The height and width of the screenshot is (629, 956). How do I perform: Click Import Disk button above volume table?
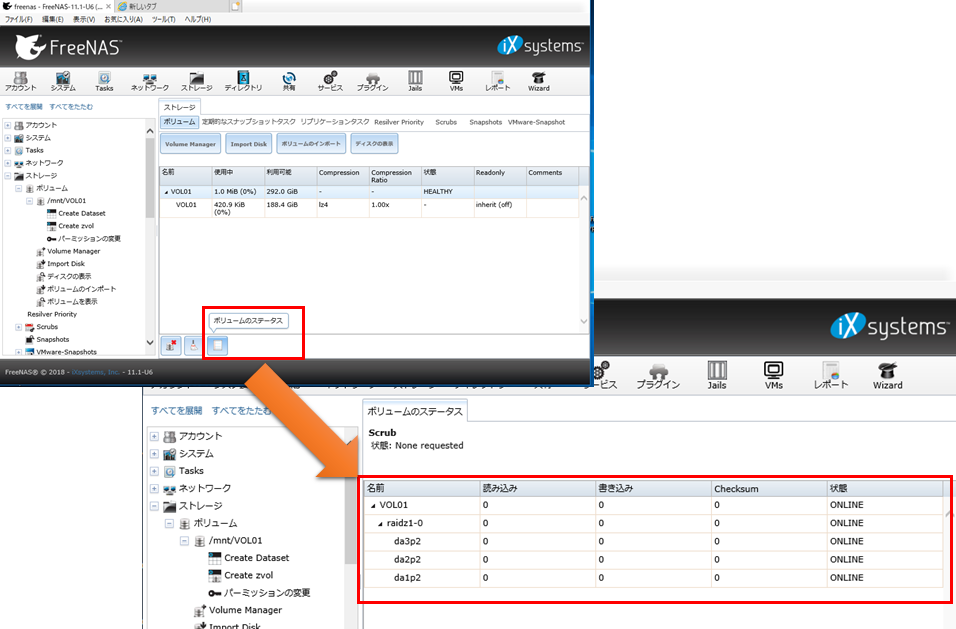(x=248, y=144)
